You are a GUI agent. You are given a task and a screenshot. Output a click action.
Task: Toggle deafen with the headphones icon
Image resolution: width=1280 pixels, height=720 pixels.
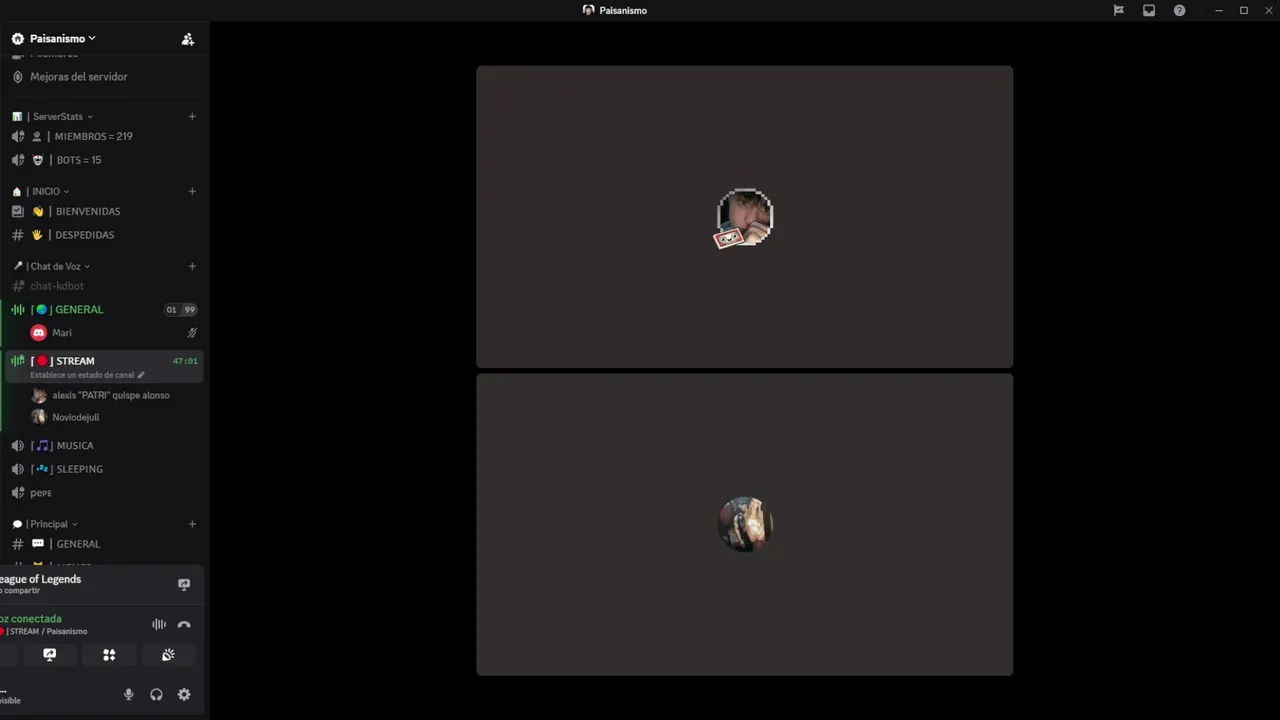point(156,695)
